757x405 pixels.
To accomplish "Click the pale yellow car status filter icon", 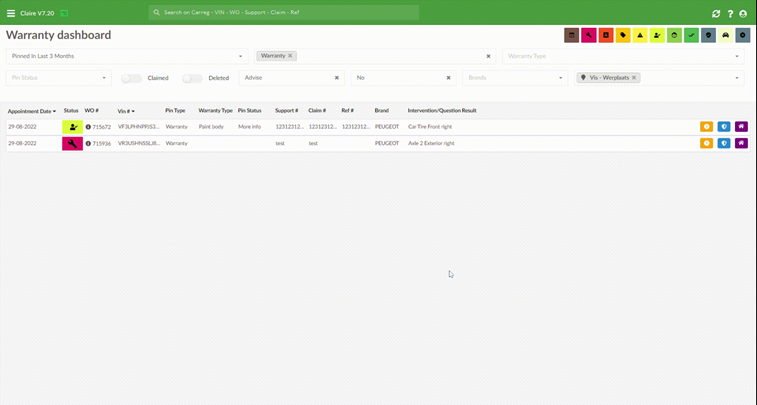I will (x=725, y=35).
